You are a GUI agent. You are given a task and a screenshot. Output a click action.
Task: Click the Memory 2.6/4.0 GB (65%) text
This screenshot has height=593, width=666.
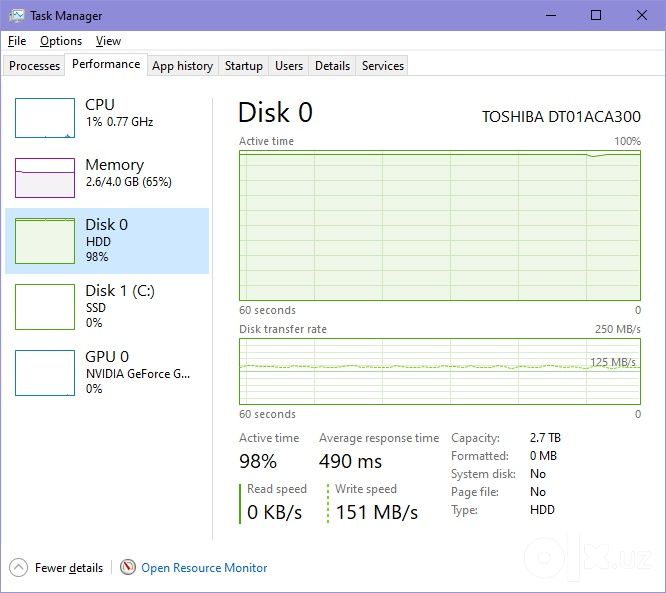[129, 182]
